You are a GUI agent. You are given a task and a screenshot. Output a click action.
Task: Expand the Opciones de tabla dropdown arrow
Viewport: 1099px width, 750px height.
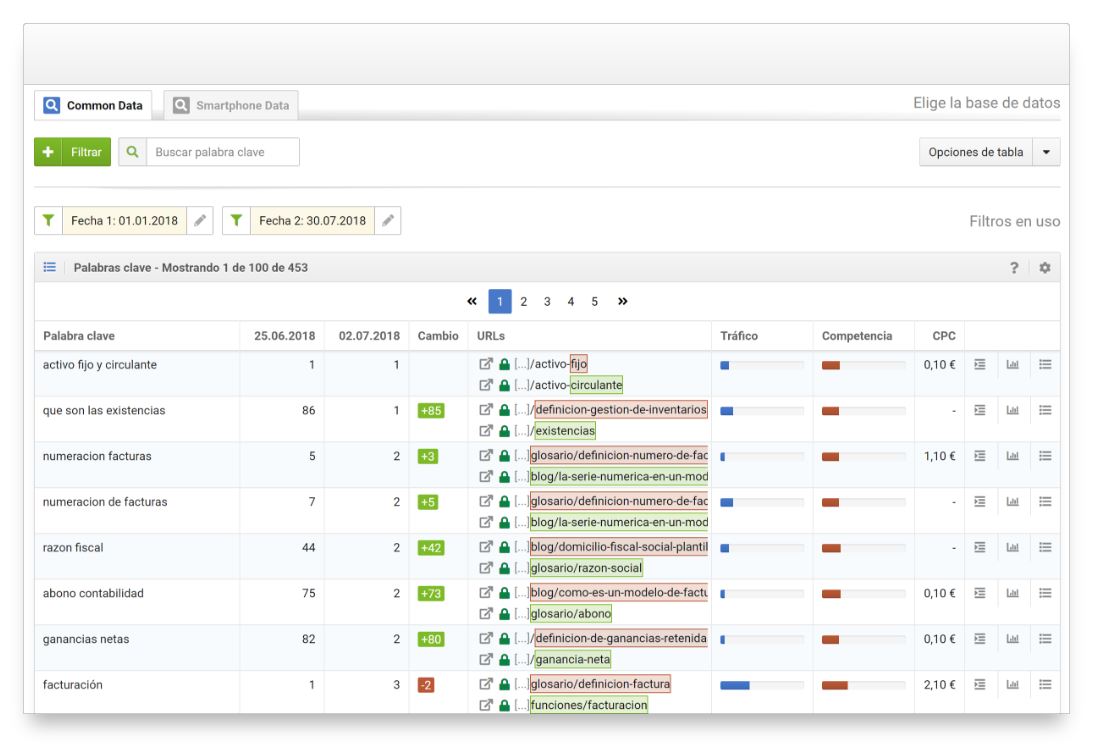pyautogui.click(x=1046, y=153)
